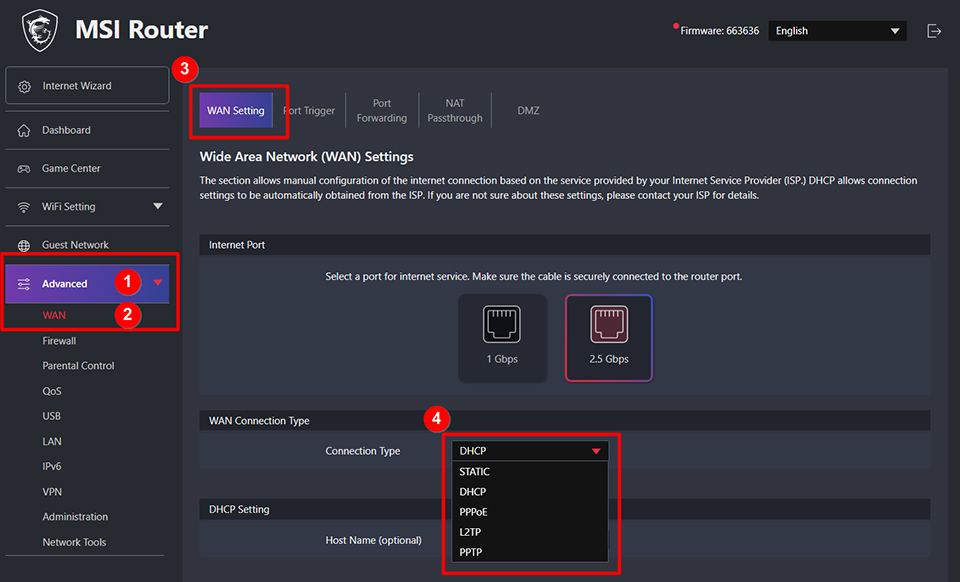The height and width of the screenshot is (582, 960).
Task: Click the Advanced sliders icon
Action: pos(24,284)
